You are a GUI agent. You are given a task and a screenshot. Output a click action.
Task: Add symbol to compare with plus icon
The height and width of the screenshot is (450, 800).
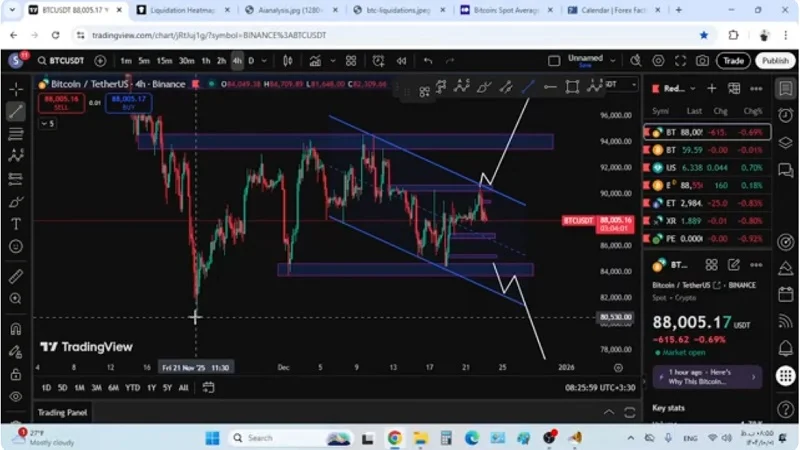point(101,61)
